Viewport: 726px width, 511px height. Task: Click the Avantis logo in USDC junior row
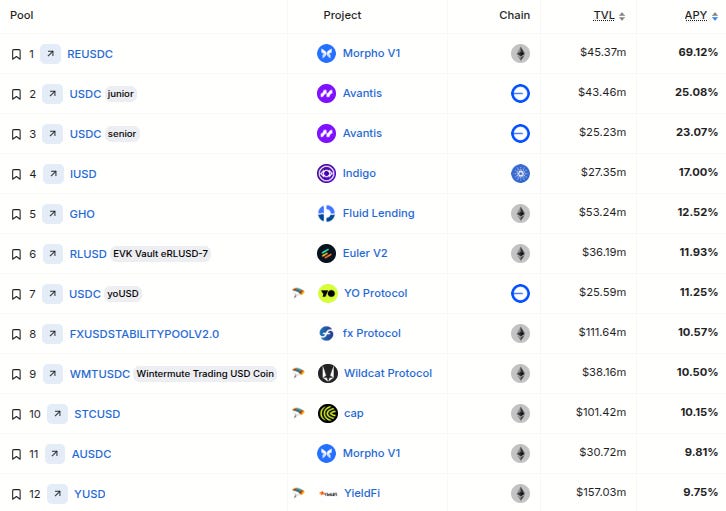(326, 93)
